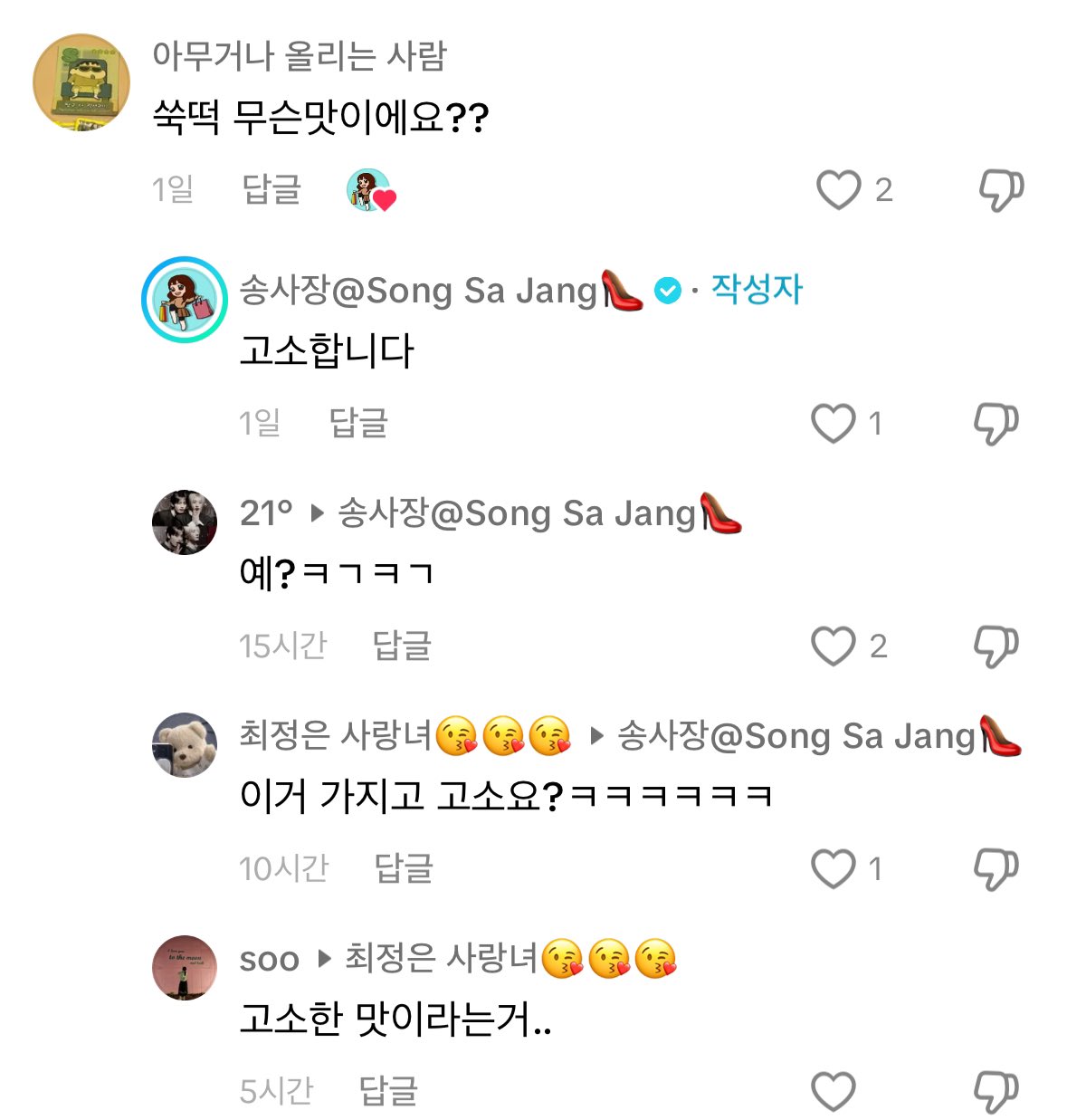Tap the 작성자 author label

click(757, 289)
